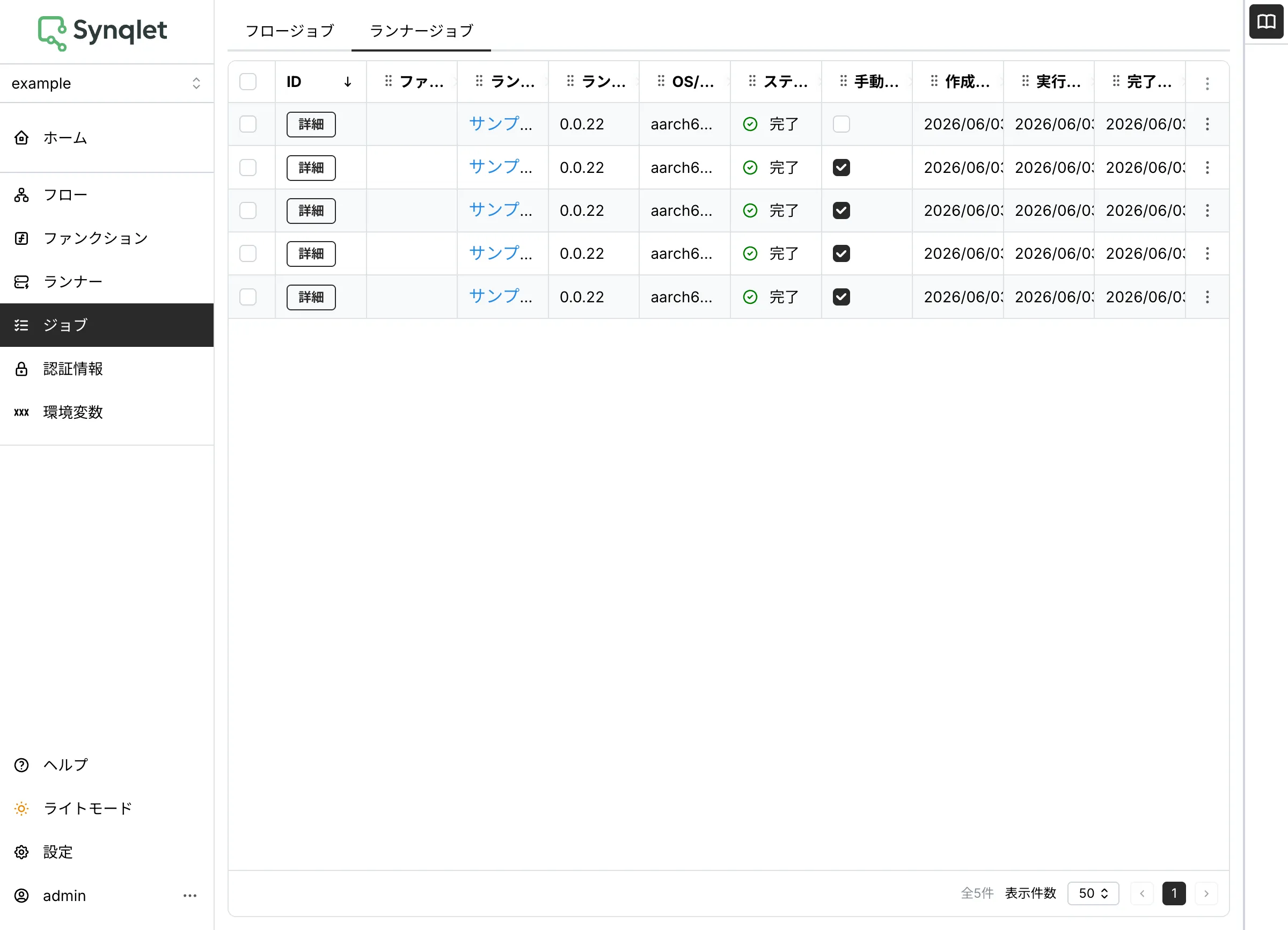The width and height of the screenshot is (1288, 930).
Task: Open 環境変数 page
Action: click(107, 412)
